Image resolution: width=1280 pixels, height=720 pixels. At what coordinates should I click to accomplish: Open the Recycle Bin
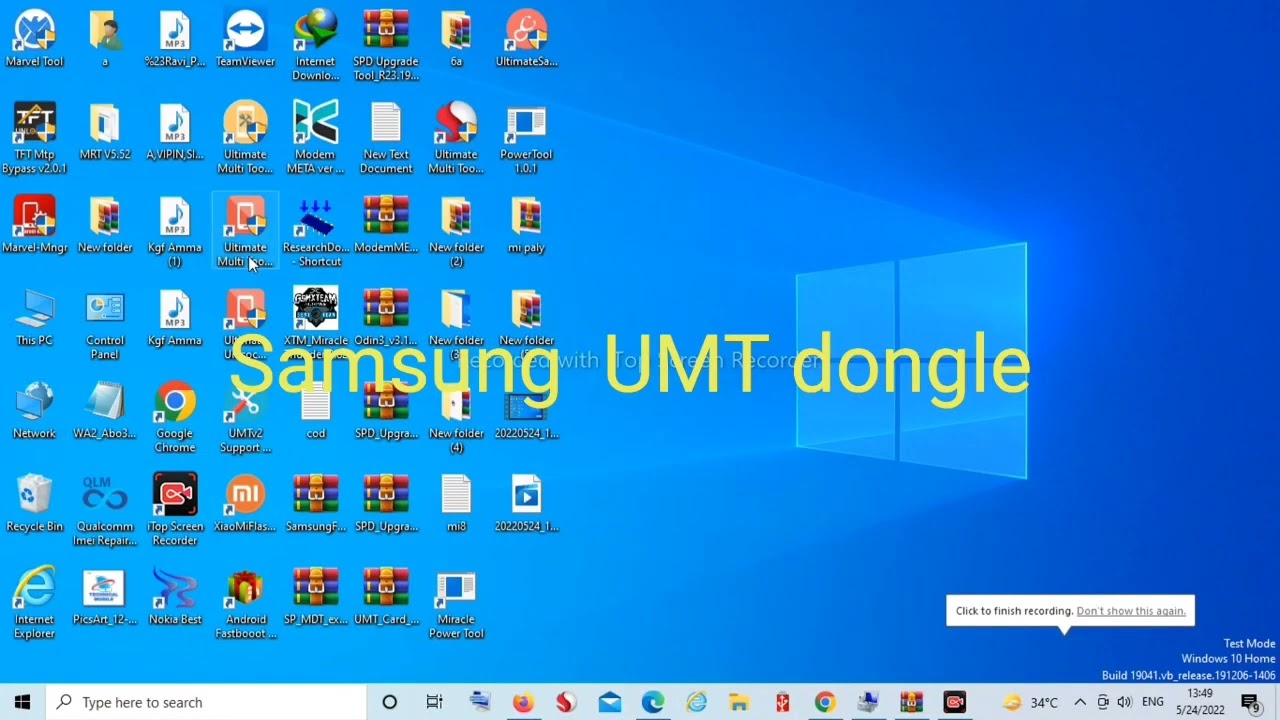[35, 504]
